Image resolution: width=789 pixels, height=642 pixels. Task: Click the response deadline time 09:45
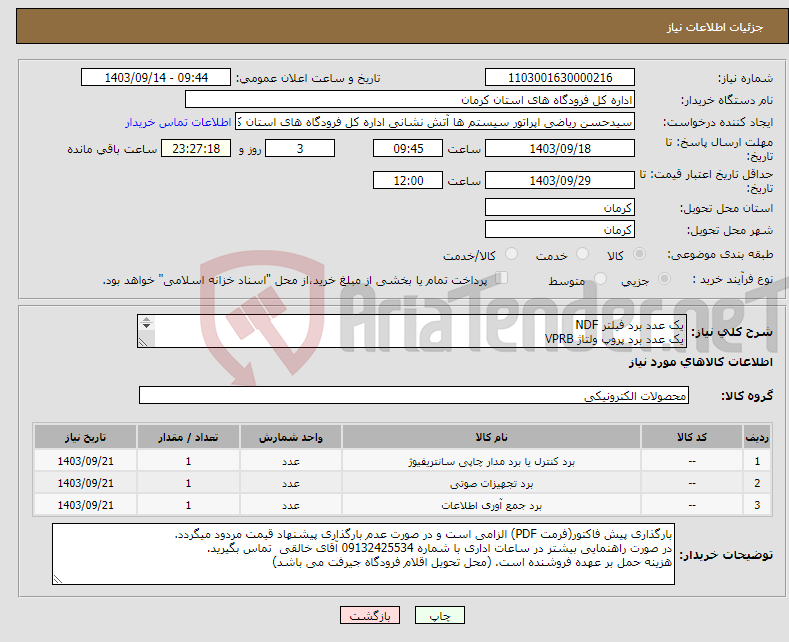click(x=408, y=148)
